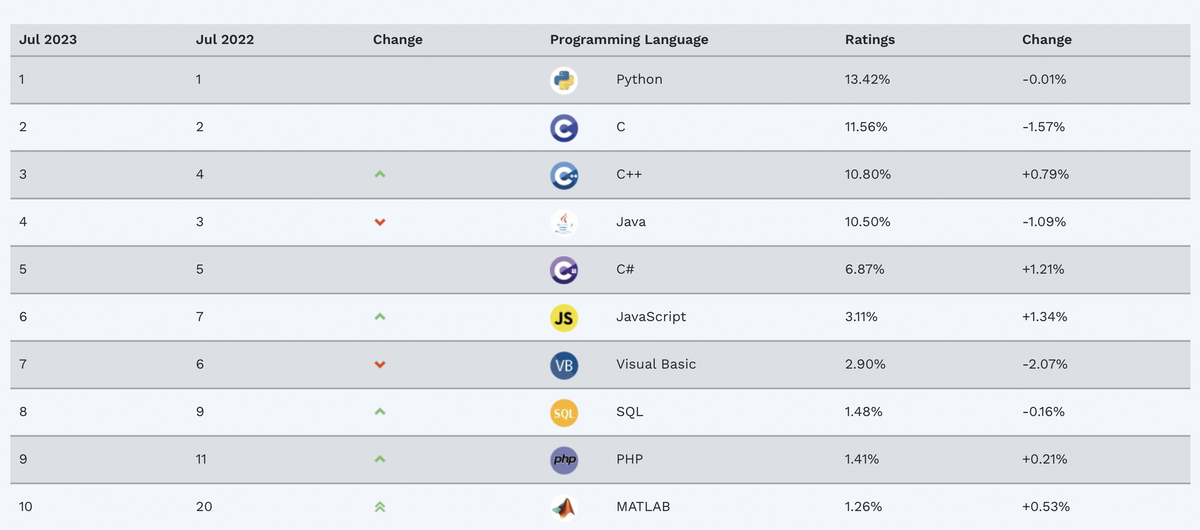Click the red down arrow for Visual Basic

click(380, 365)
